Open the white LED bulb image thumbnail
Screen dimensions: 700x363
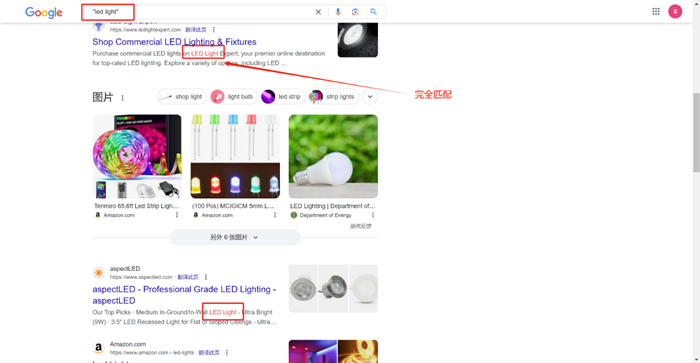[x=333, y=156]
